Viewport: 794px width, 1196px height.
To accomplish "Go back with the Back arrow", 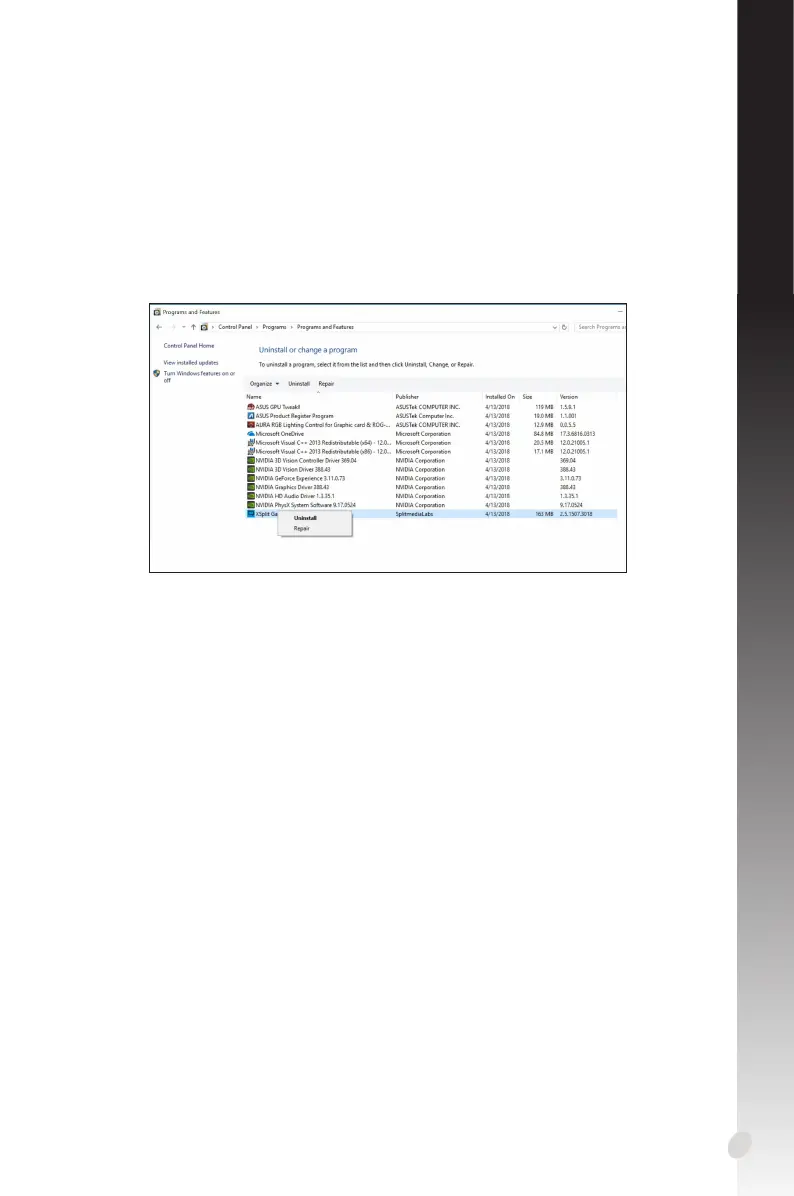I will point(159,327).
